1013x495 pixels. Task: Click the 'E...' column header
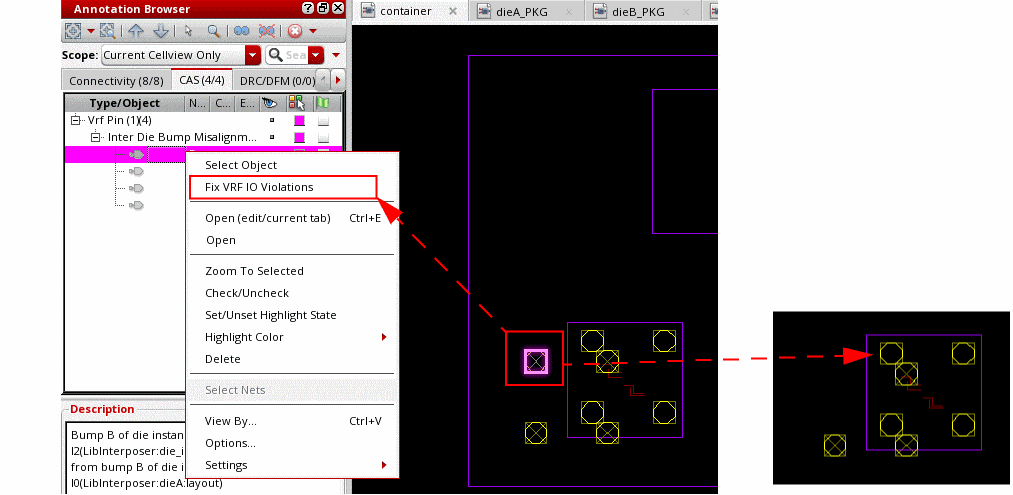point(247,103)
